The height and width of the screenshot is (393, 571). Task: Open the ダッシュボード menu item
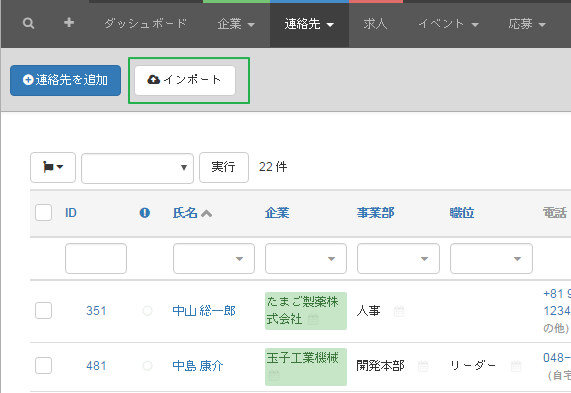click(x=145, y=24)
